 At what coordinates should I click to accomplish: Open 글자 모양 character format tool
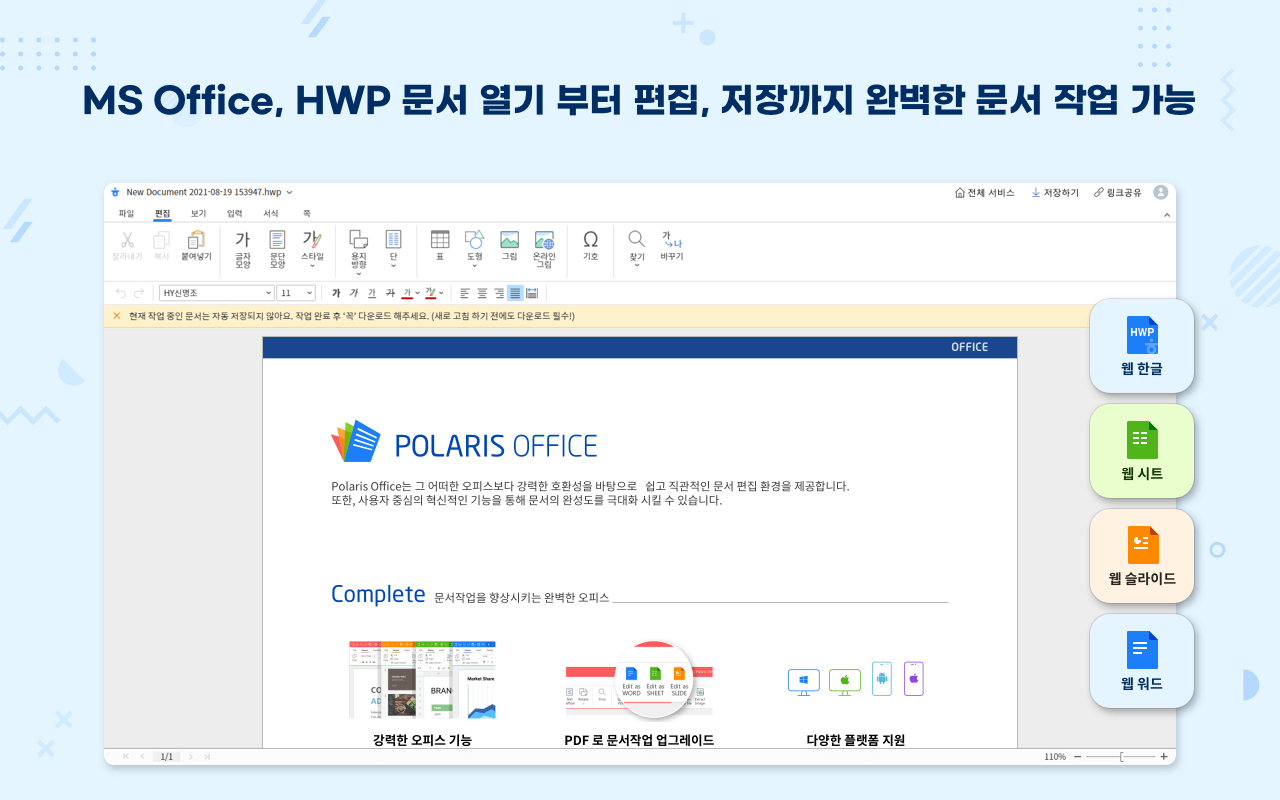coord(242,240)
